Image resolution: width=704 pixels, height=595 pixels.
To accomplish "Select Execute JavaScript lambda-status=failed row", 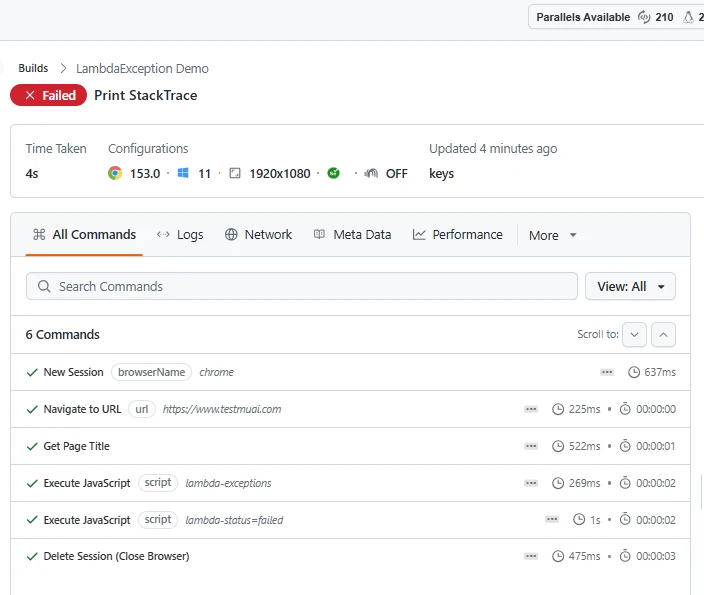I will coord(350,520).
